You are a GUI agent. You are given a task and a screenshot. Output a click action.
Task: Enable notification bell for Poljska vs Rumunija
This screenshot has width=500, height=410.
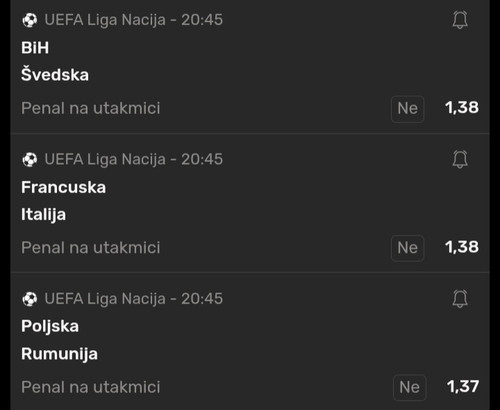click(460, 298)
